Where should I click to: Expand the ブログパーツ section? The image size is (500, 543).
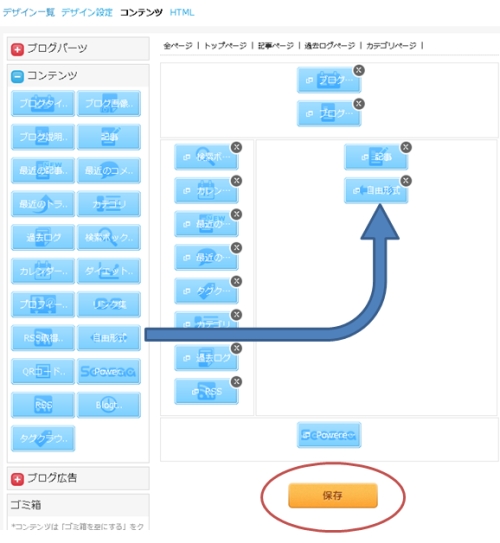(17, 49)
